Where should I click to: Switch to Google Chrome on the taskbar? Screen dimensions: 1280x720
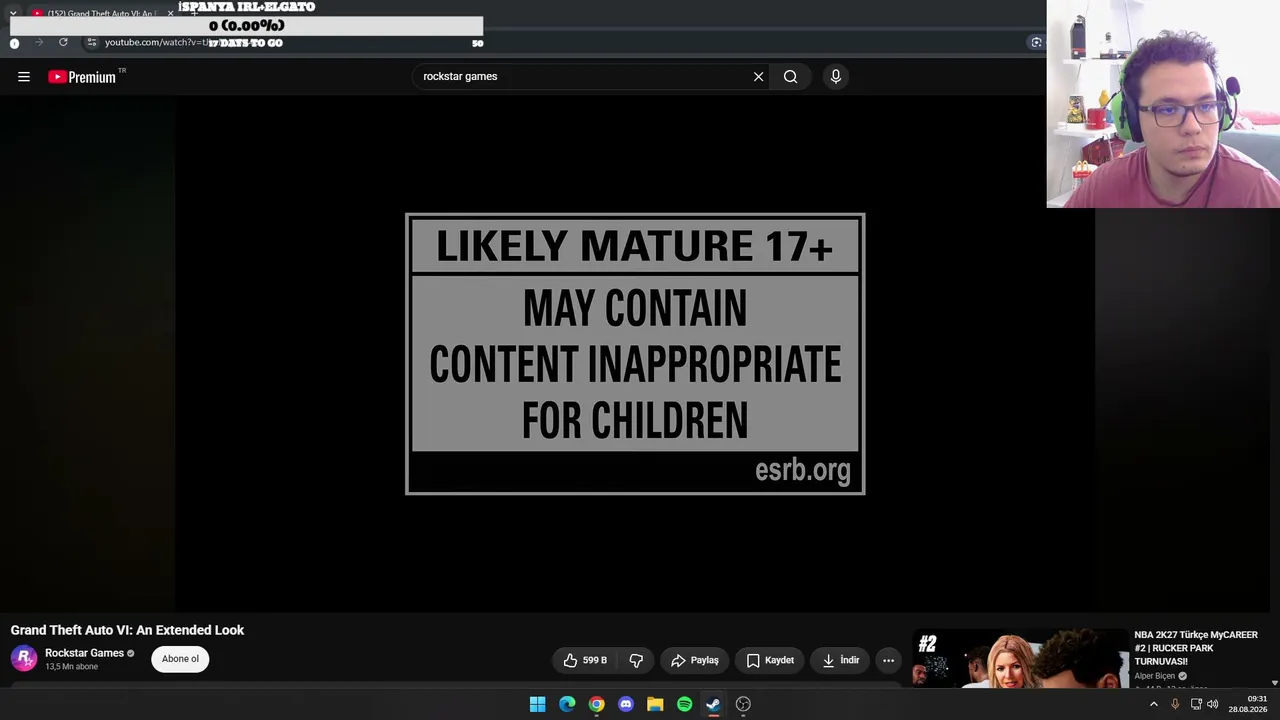coord(596,704)
